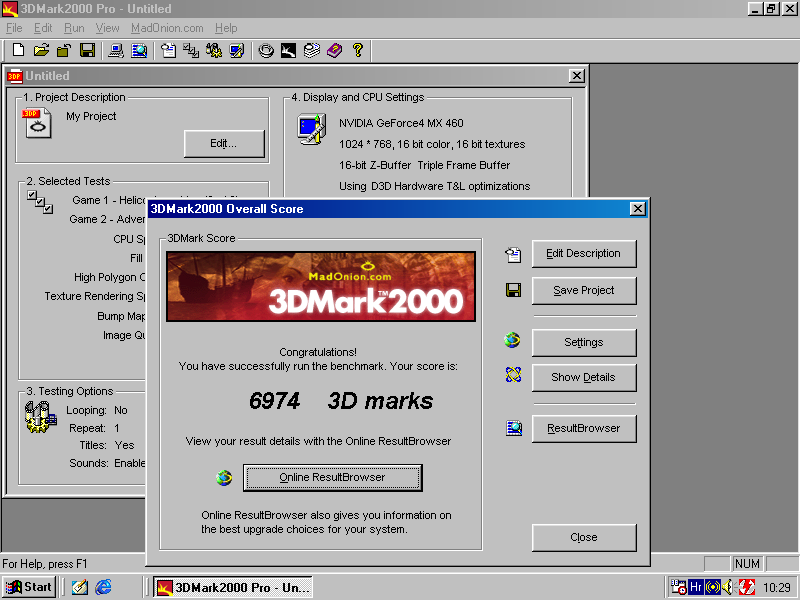Click the 'Game 1 - Helic' test entry

click(x=109, y=200)
